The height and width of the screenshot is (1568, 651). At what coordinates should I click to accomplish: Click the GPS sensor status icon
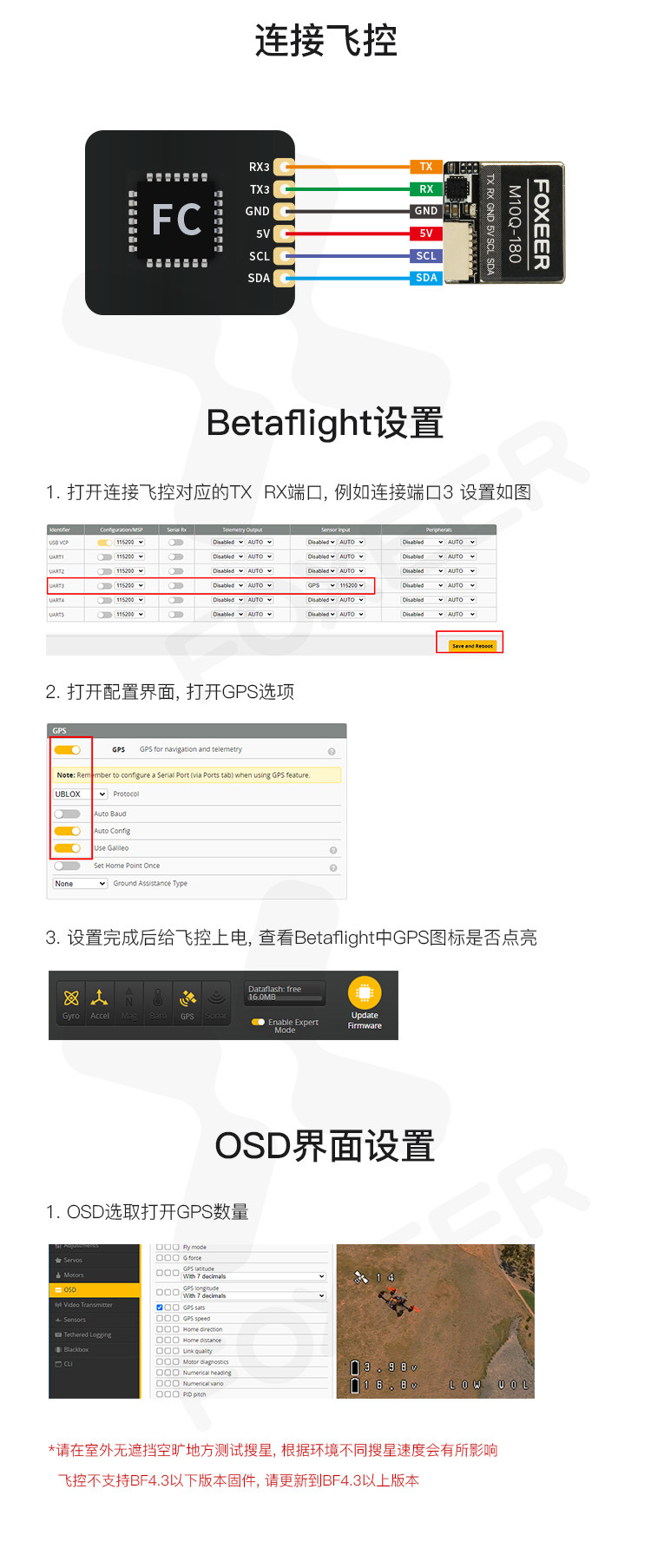point(187,1003)
